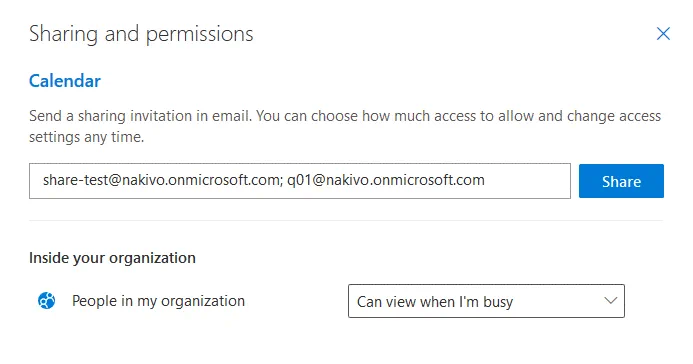Click the word 'Sharing' in the dialog title
The width and height of the screenshot is (693, 364).
pyautogui.click(x=63, y=34)
